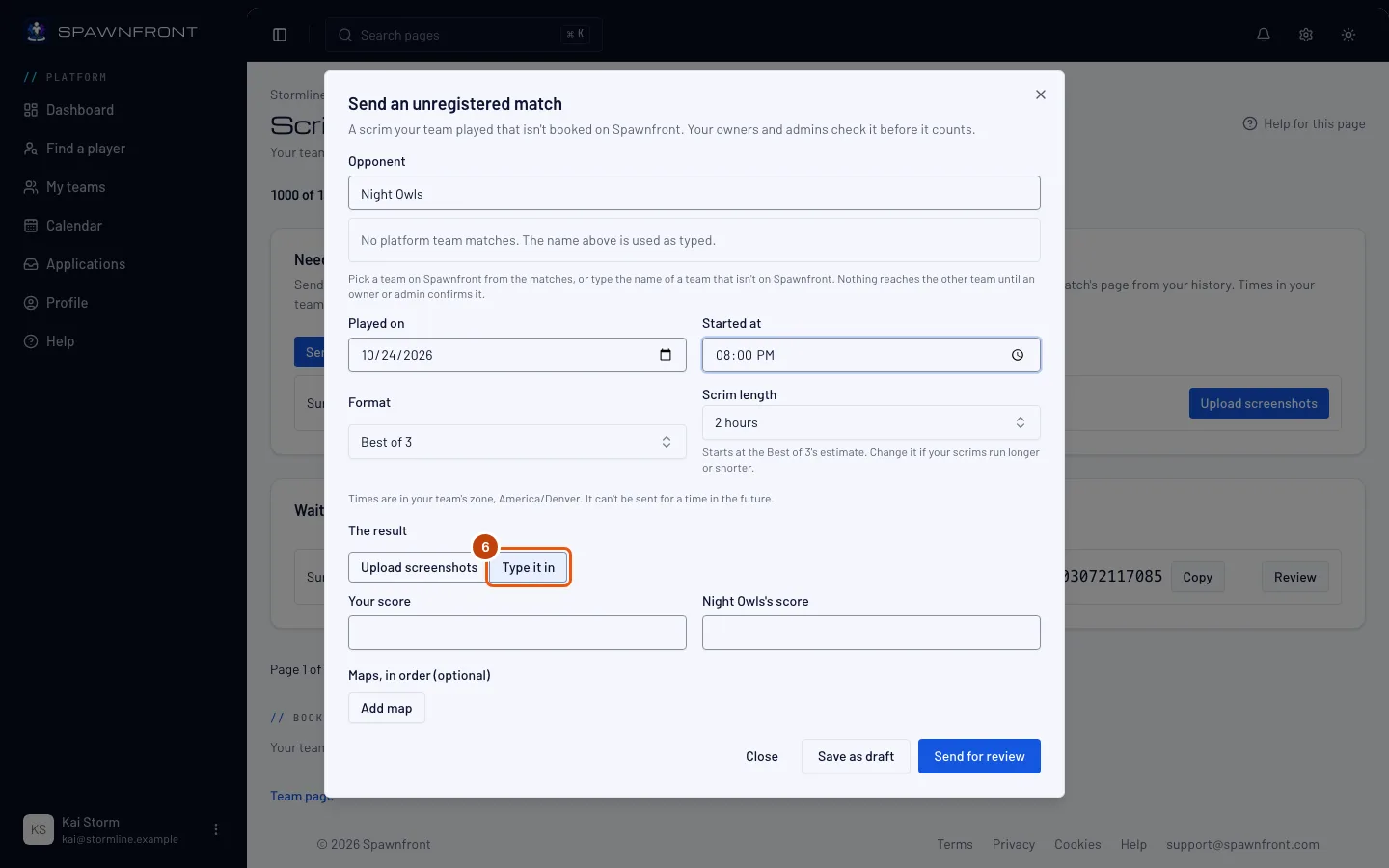
Task: Open the calendar picker in Played on
Action: [666, 355]
